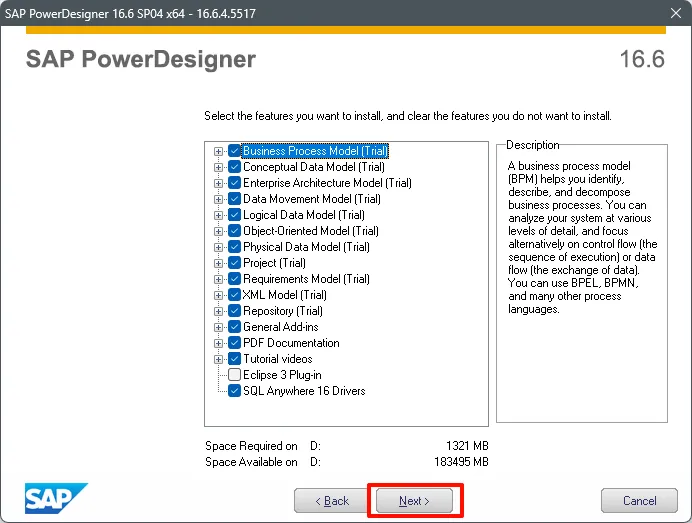This screenshot has width=692, height=523.
Task: Toggle Enterprise Architecture Model (Trial) checkbox
Action: click(234, 183)
